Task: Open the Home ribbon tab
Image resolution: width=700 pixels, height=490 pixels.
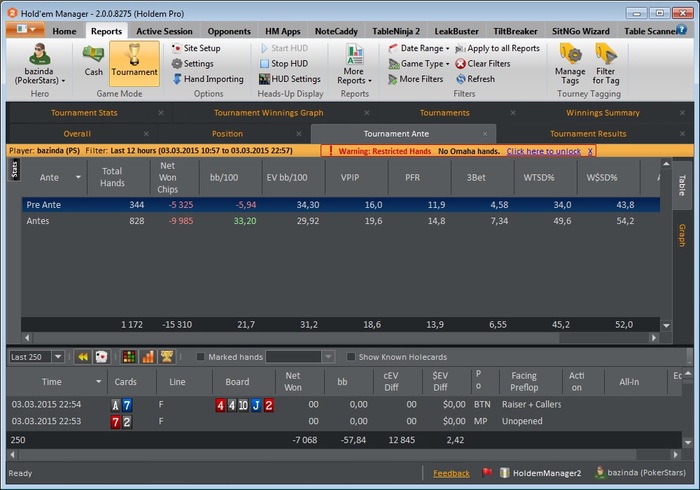Action: click(x=64, y=31)
